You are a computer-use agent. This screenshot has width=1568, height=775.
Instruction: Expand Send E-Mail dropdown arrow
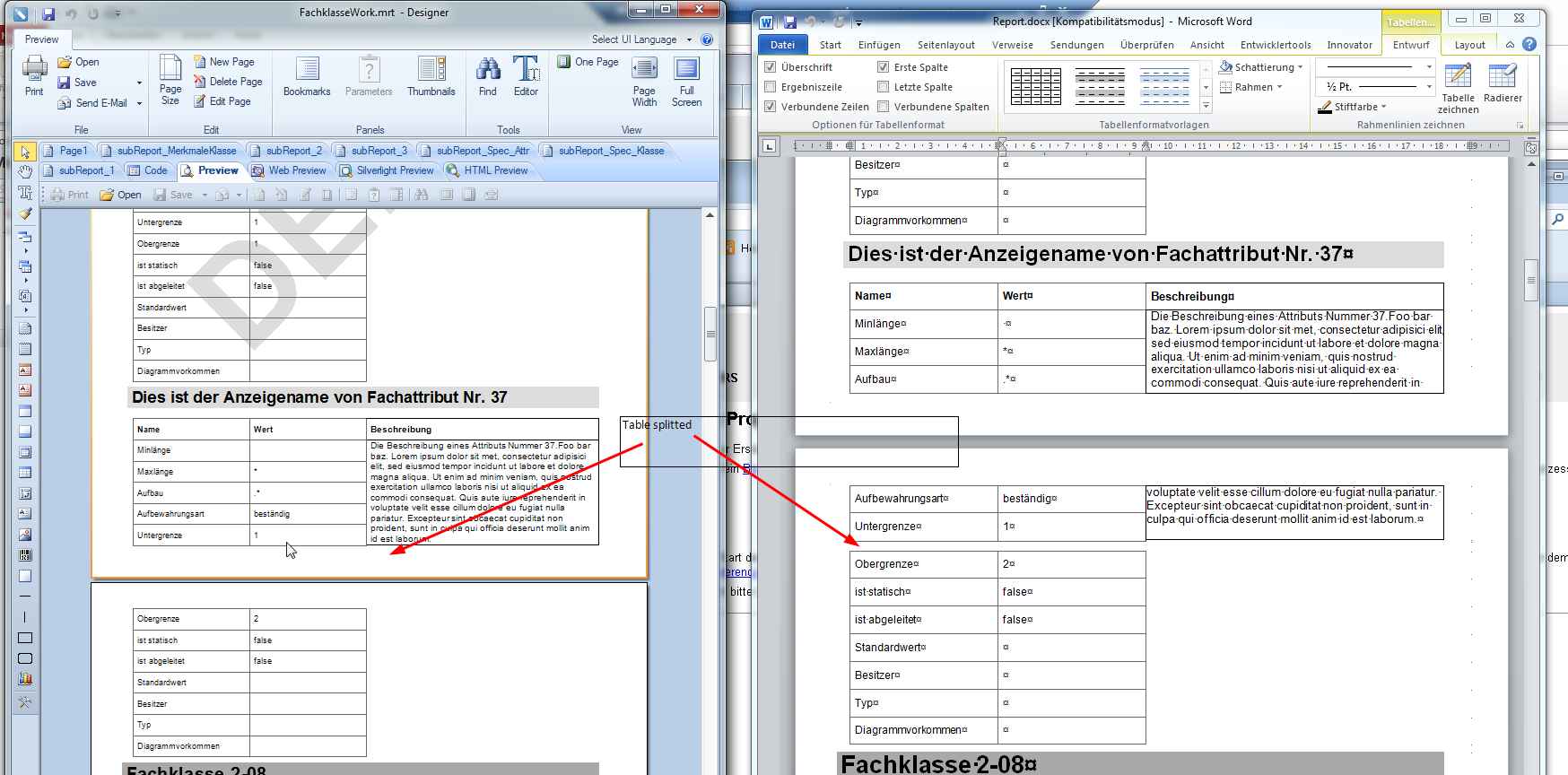[139, 103]
